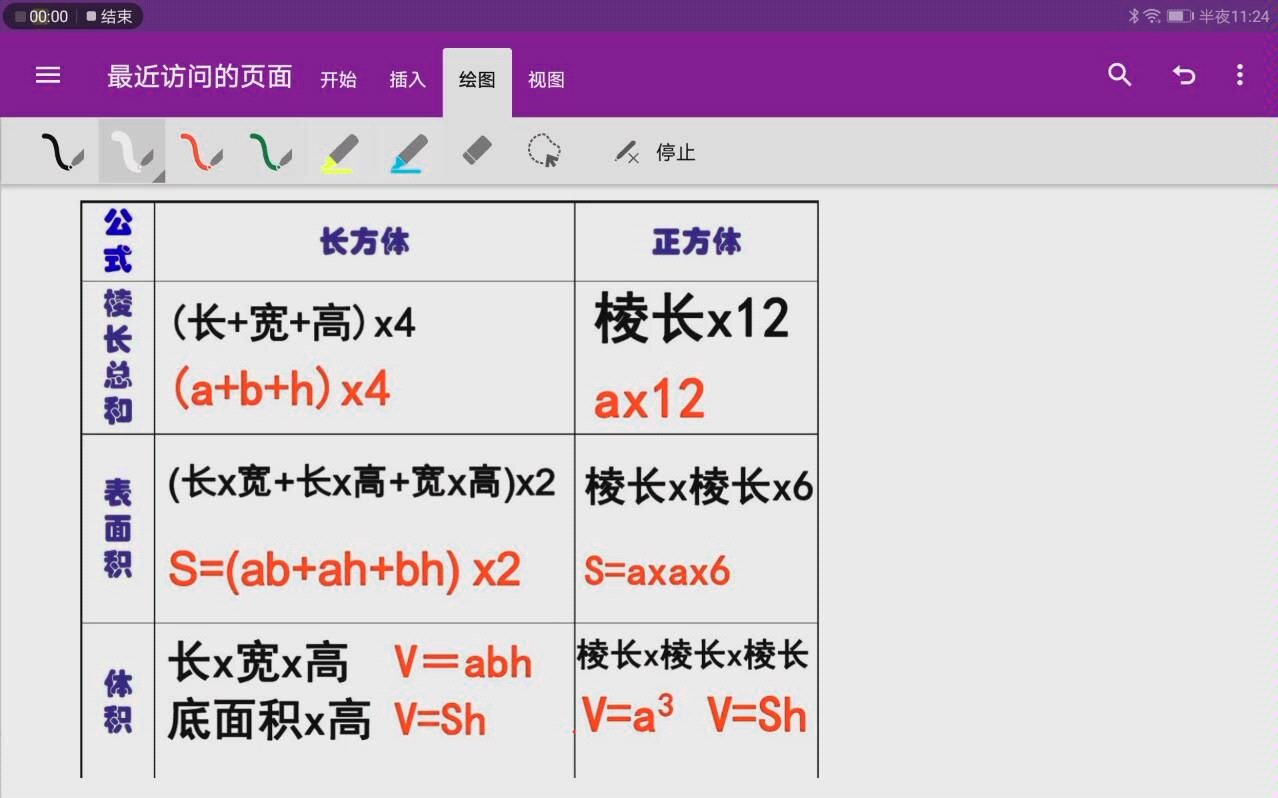Image resolution: width=1278 pixels, height=798 pixels.
Task: Open the three-dot overflow menu
Action: (x=1240, y=75)
